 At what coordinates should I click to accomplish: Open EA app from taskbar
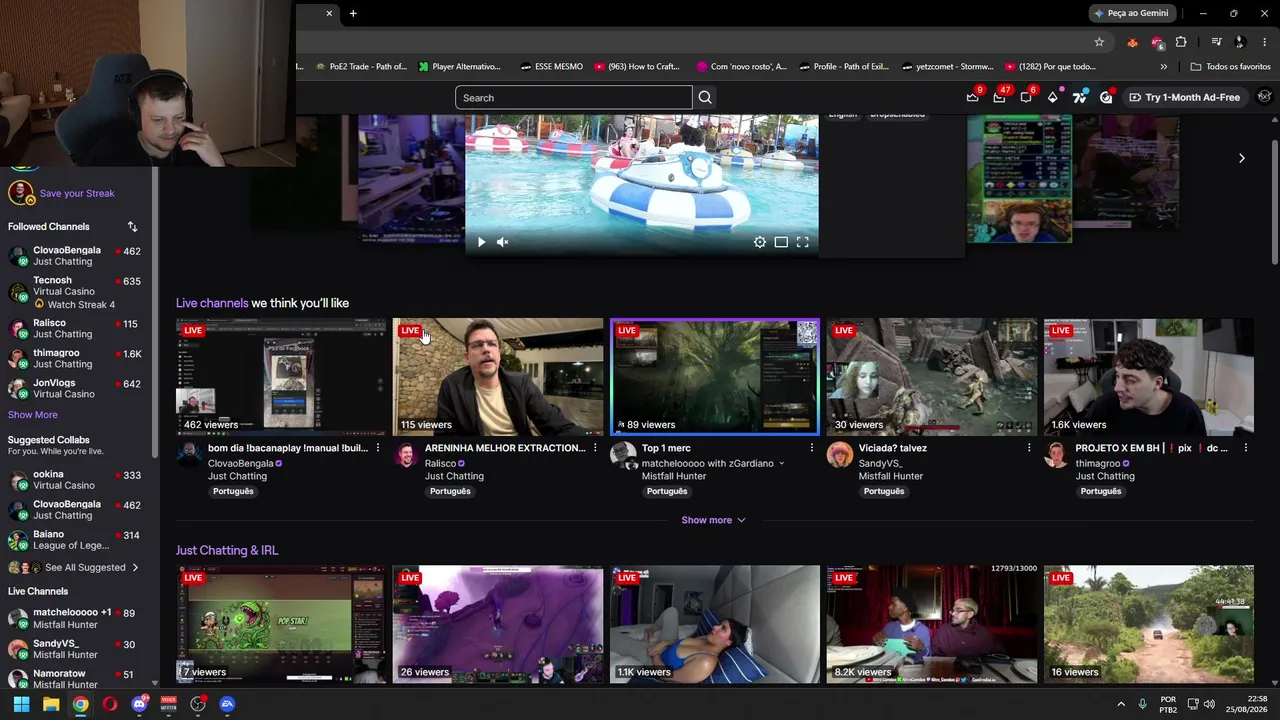(227, 704)
